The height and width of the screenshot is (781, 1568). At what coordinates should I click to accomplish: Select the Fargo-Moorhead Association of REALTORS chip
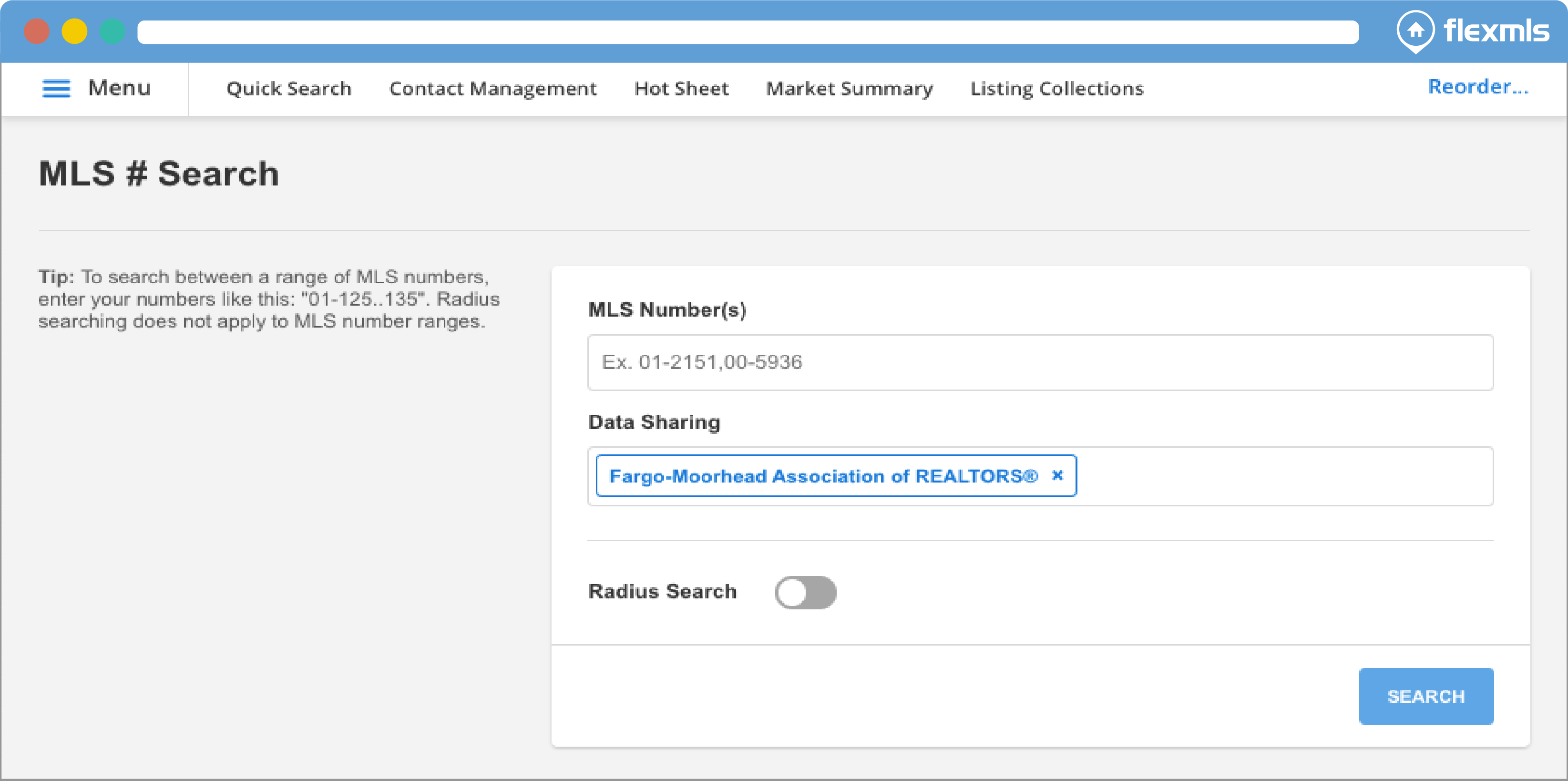pos(823,476)
